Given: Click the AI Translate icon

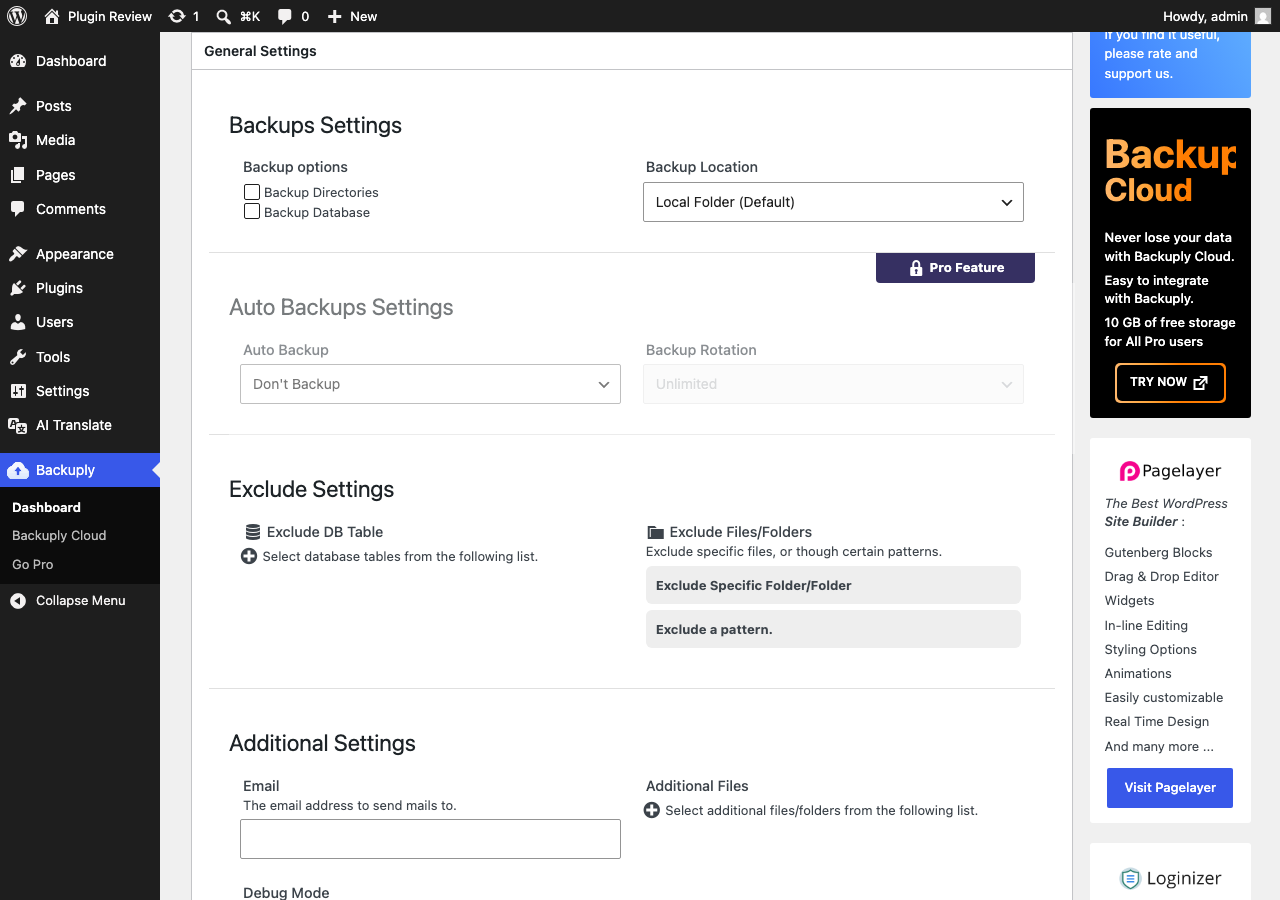Looking at the screenshot, I should [18, 425].
